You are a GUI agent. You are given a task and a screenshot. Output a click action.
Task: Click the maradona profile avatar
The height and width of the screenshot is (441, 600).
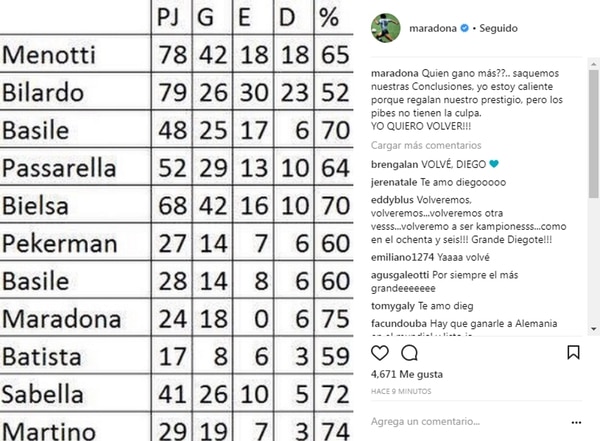click(x=386, y=28)
